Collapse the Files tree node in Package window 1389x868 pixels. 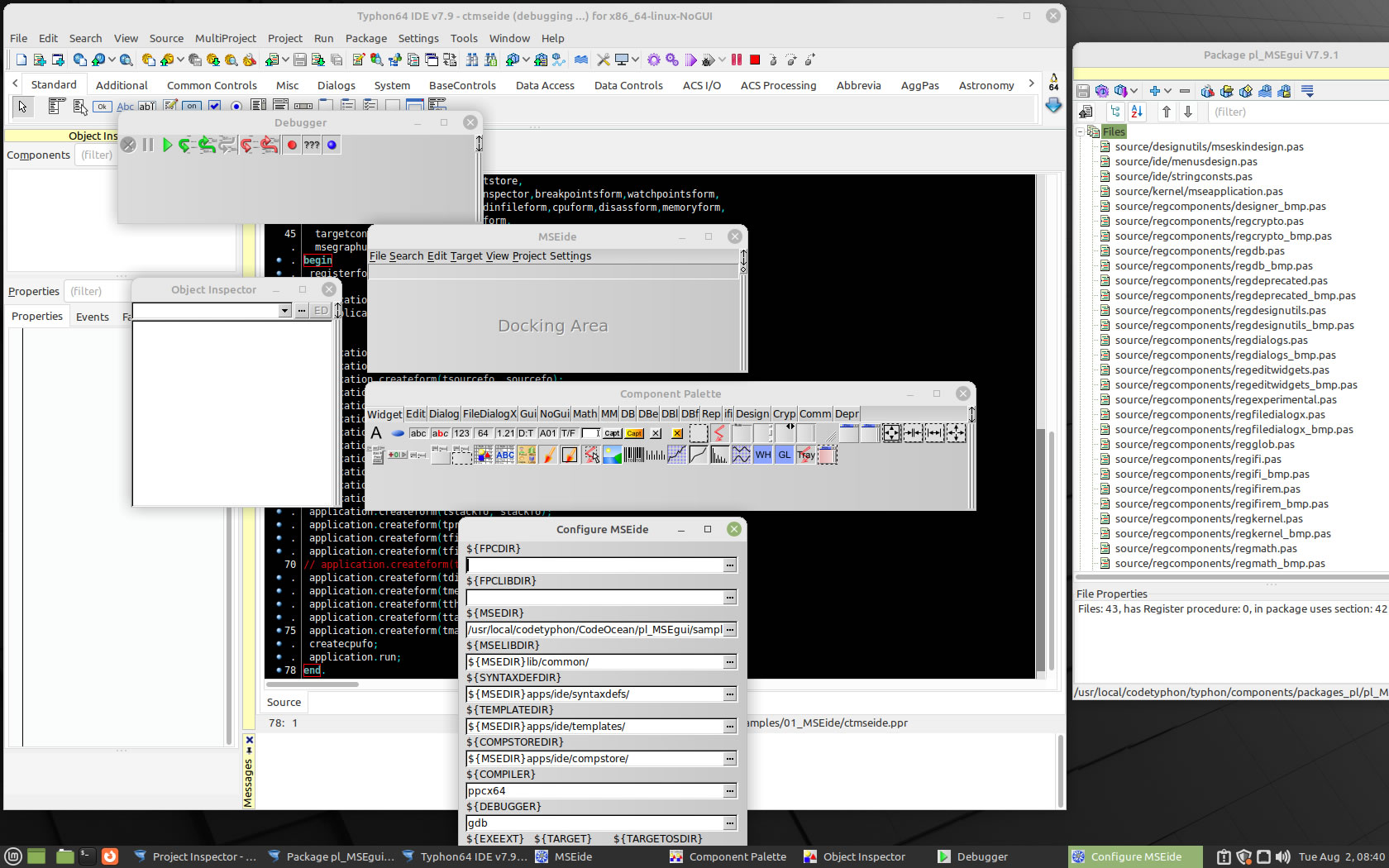click(x=1080, y=131)
